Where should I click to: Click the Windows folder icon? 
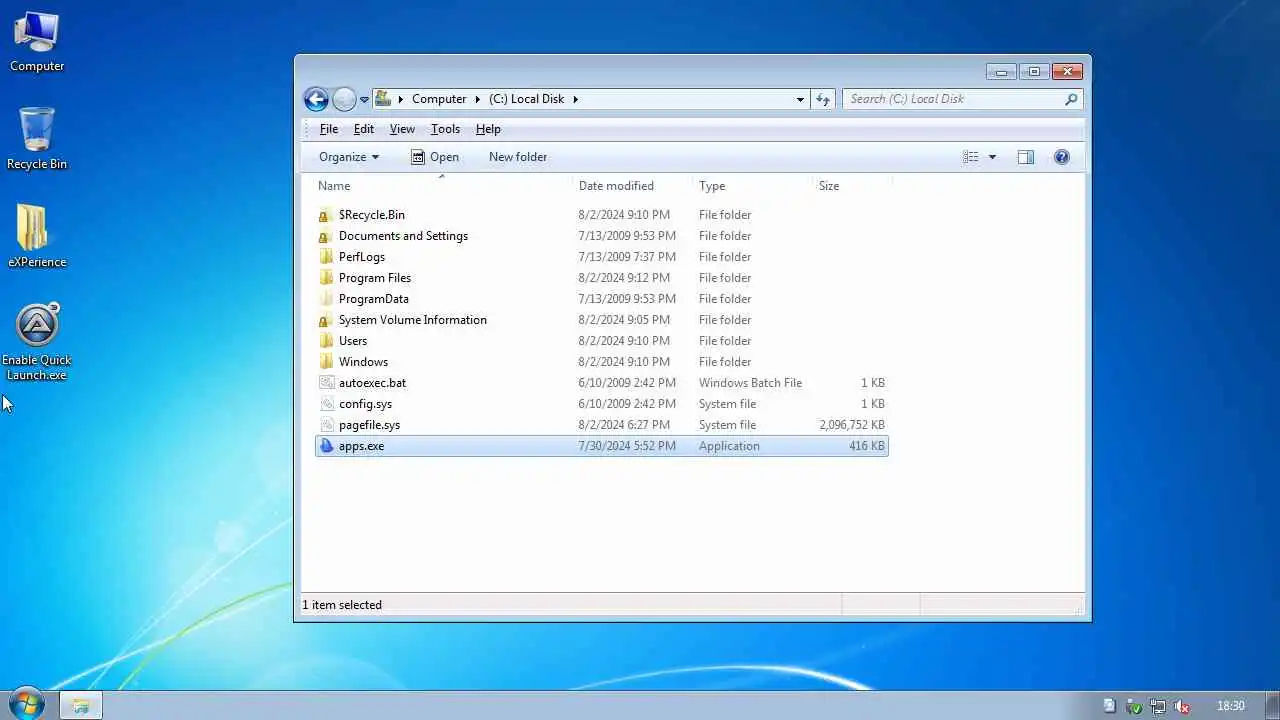326,362
